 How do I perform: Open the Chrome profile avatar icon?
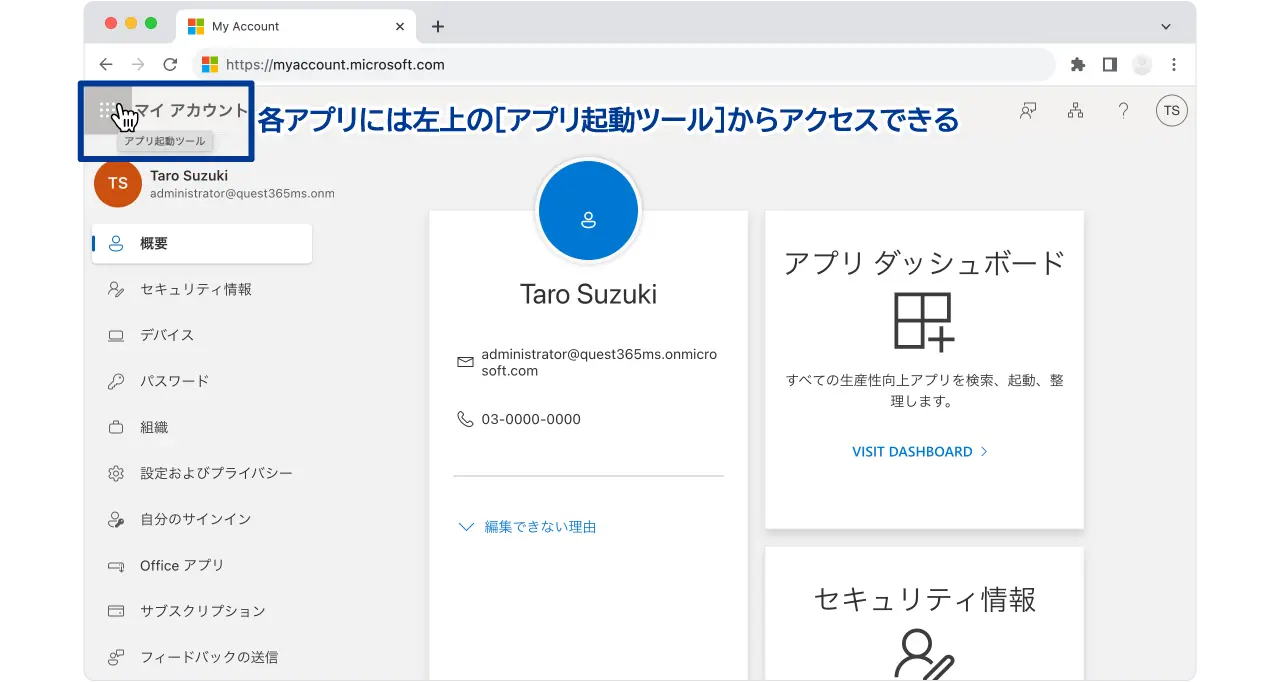(1142, 64)
